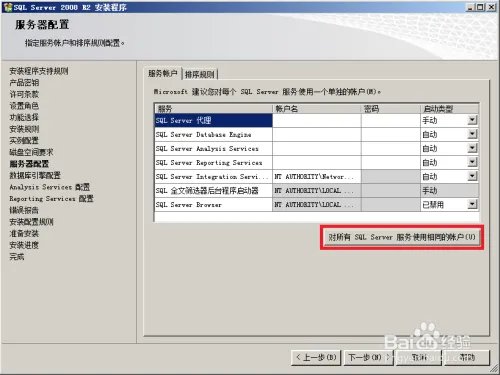Click 密码 column header
Image resolution: width=500 pixels, height=375 pixels.
click(391, 108)
